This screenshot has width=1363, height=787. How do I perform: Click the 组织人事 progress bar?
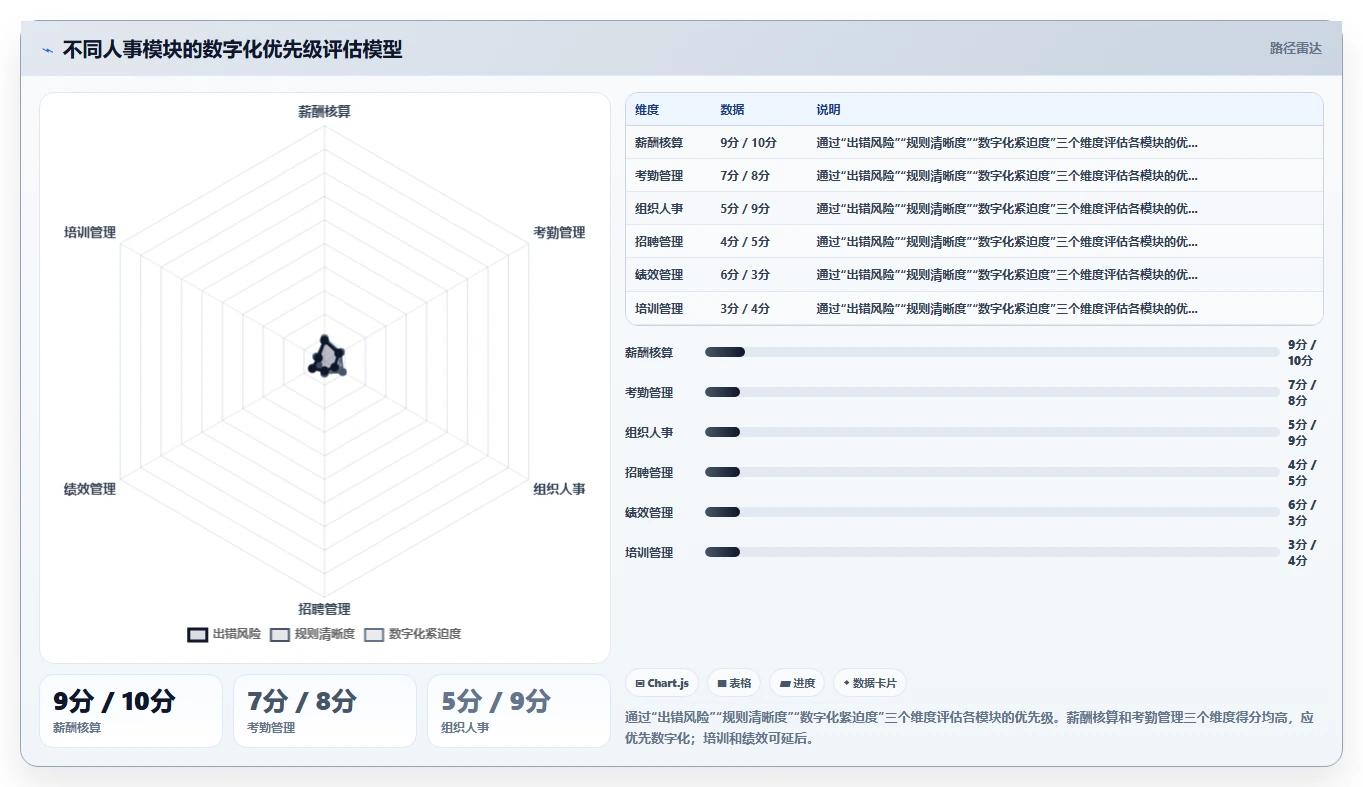992,432
